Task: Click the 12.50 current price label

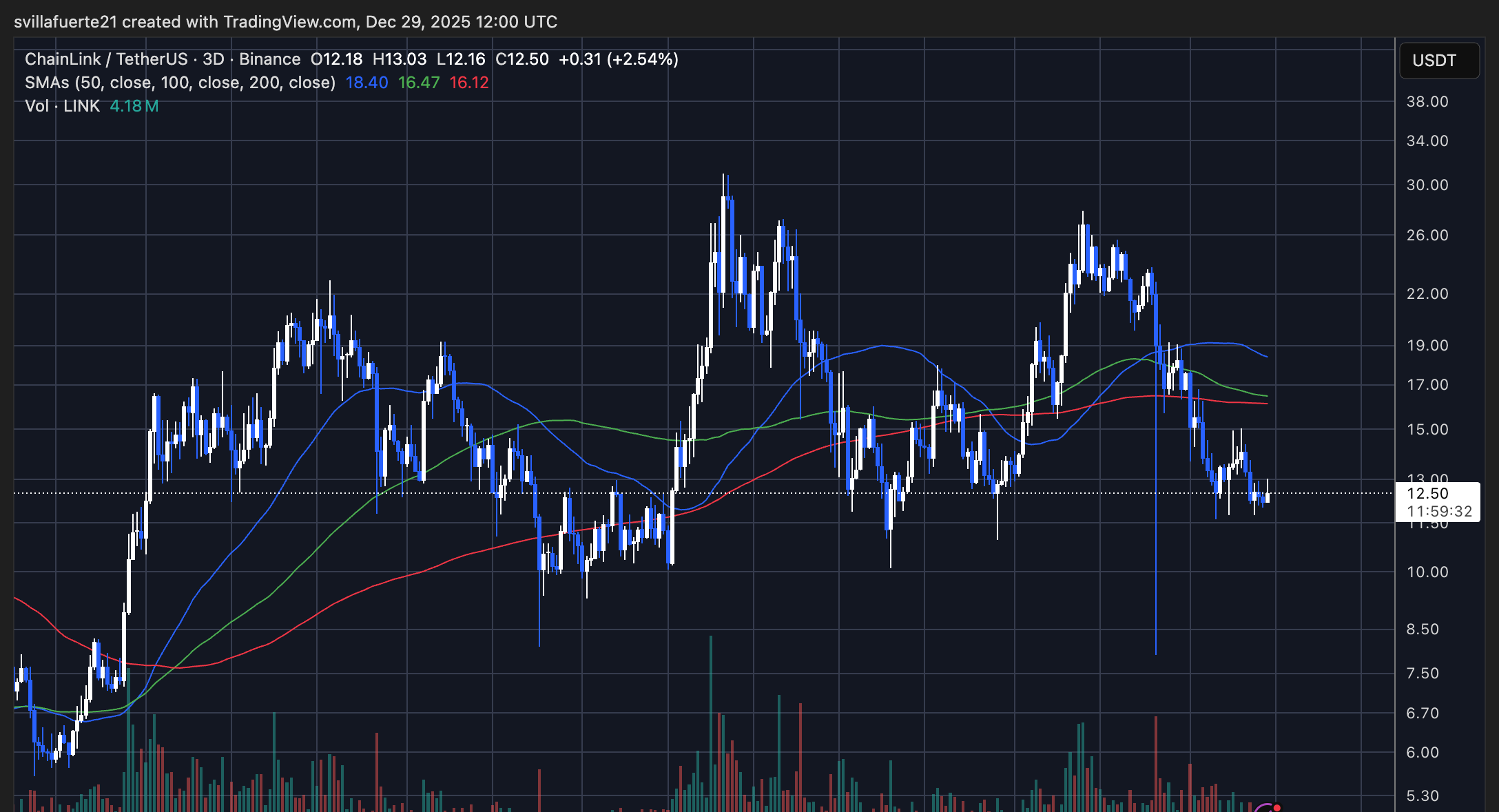Action: click(x=1427, y=493)
